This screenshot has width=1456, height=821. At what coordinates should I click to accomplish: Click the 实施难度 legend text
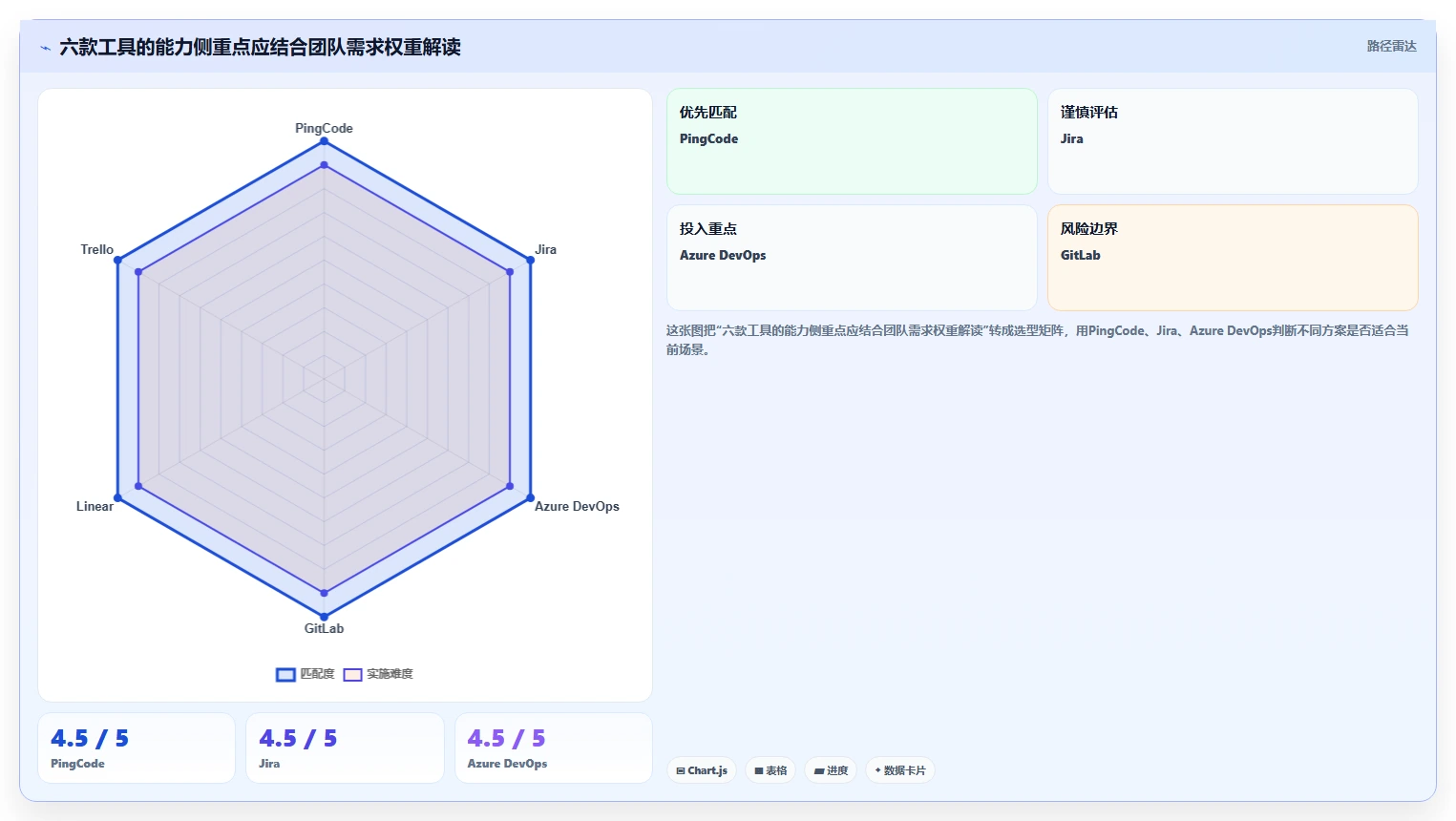390,674
